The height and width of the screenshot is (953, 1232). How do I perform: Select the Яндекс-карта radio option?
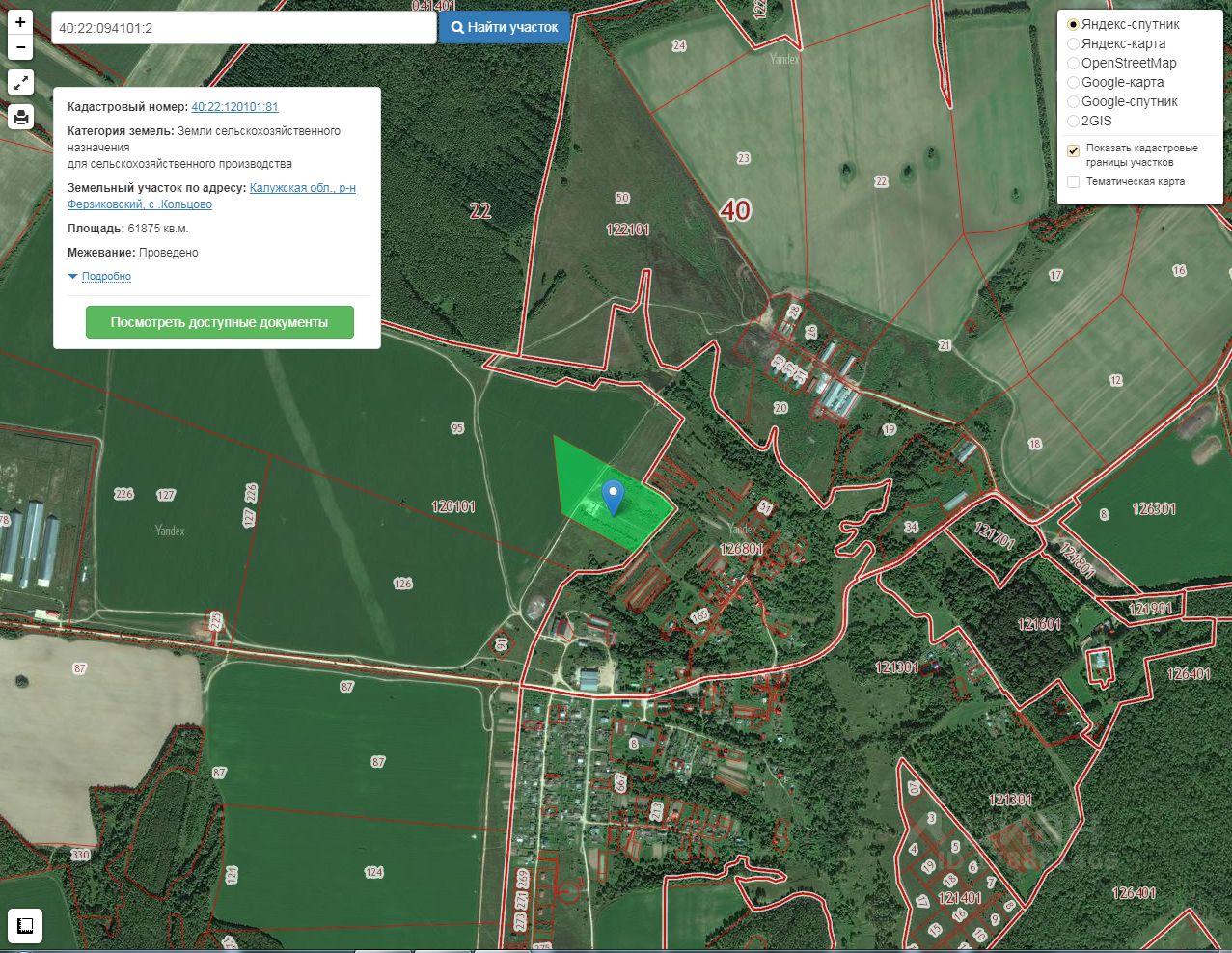click(1073, 43)
